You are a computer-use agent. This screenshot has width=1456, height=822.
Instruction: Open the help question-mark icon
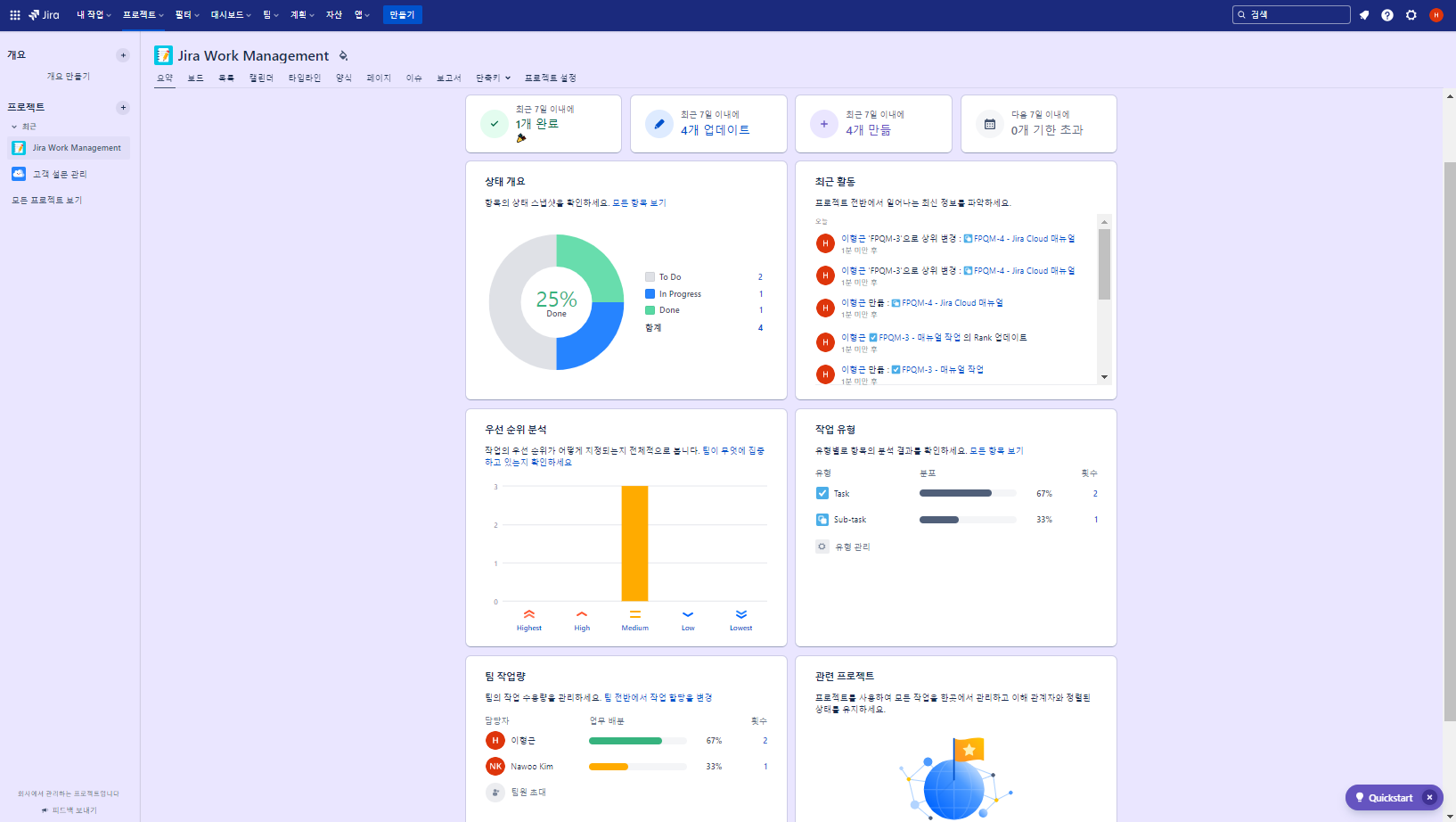[1387, 15]
